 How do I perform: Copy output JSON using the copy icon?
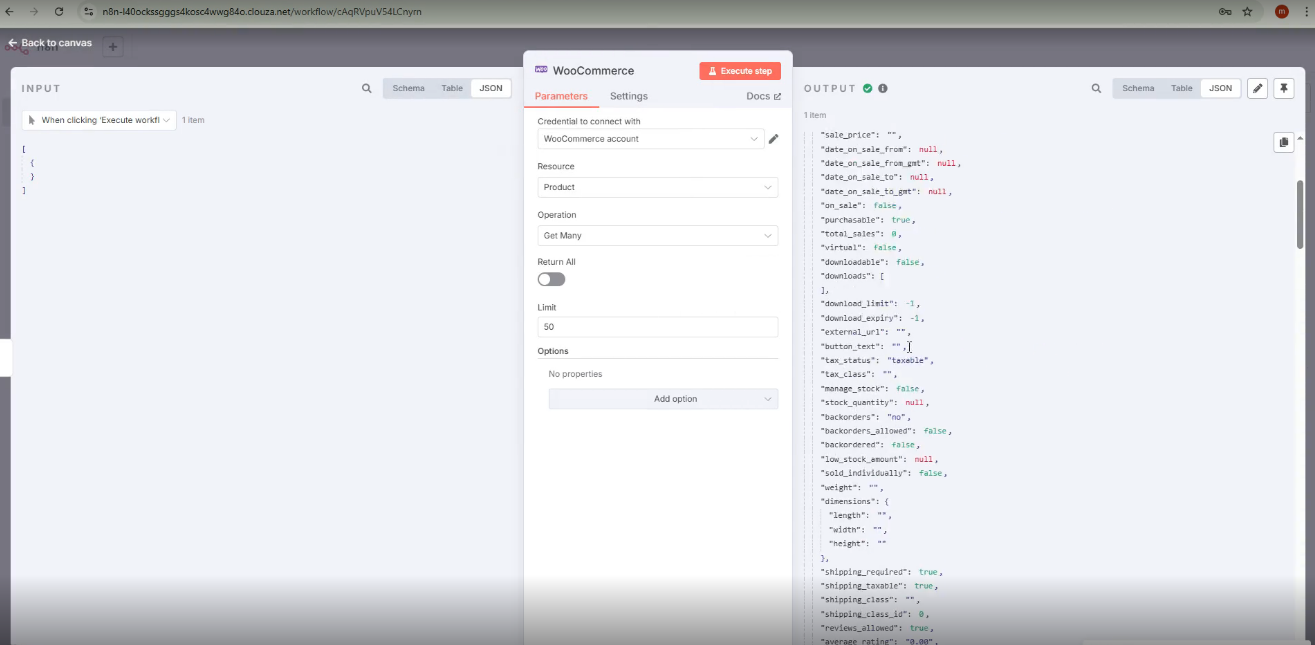click(x=1284, y=142)
